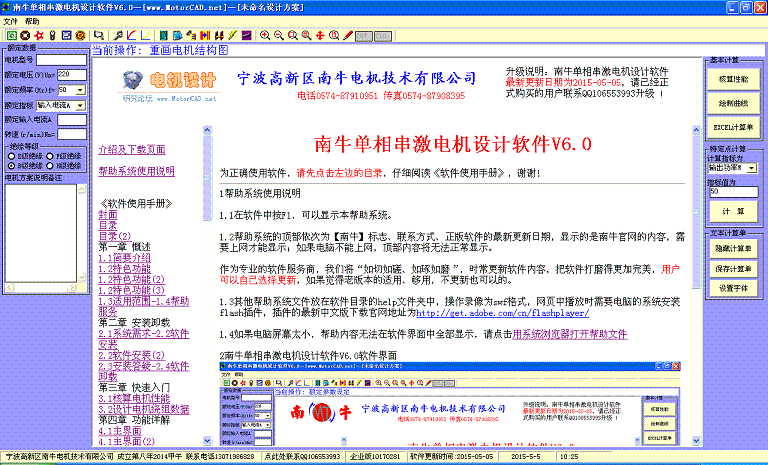The image size is (768, 465).
Task: Click the zoom in magnifier icon
Action: tap(265, 35)
